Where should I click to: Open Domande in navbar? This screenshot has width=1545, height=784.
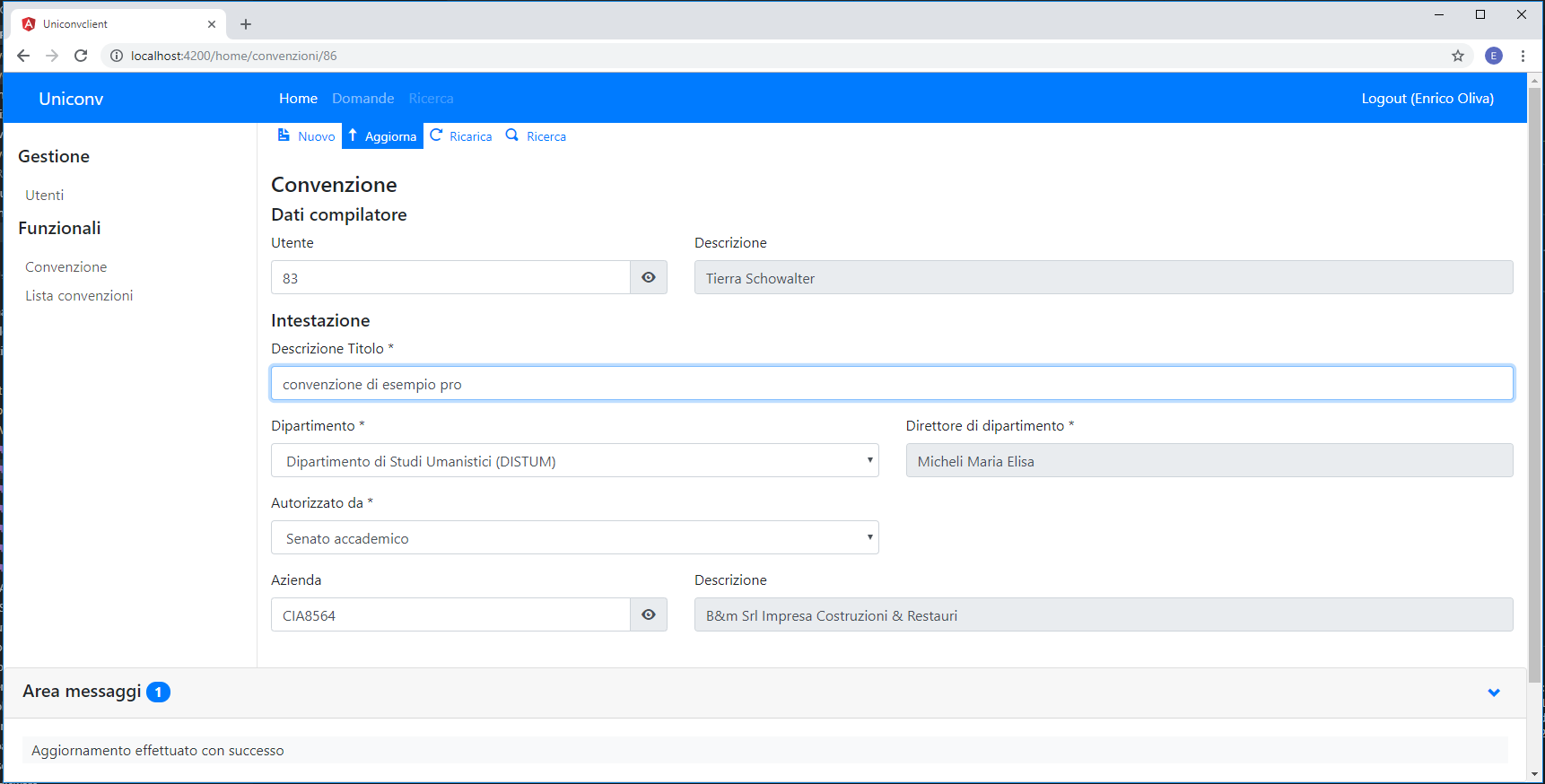click(x=363, y=99)
